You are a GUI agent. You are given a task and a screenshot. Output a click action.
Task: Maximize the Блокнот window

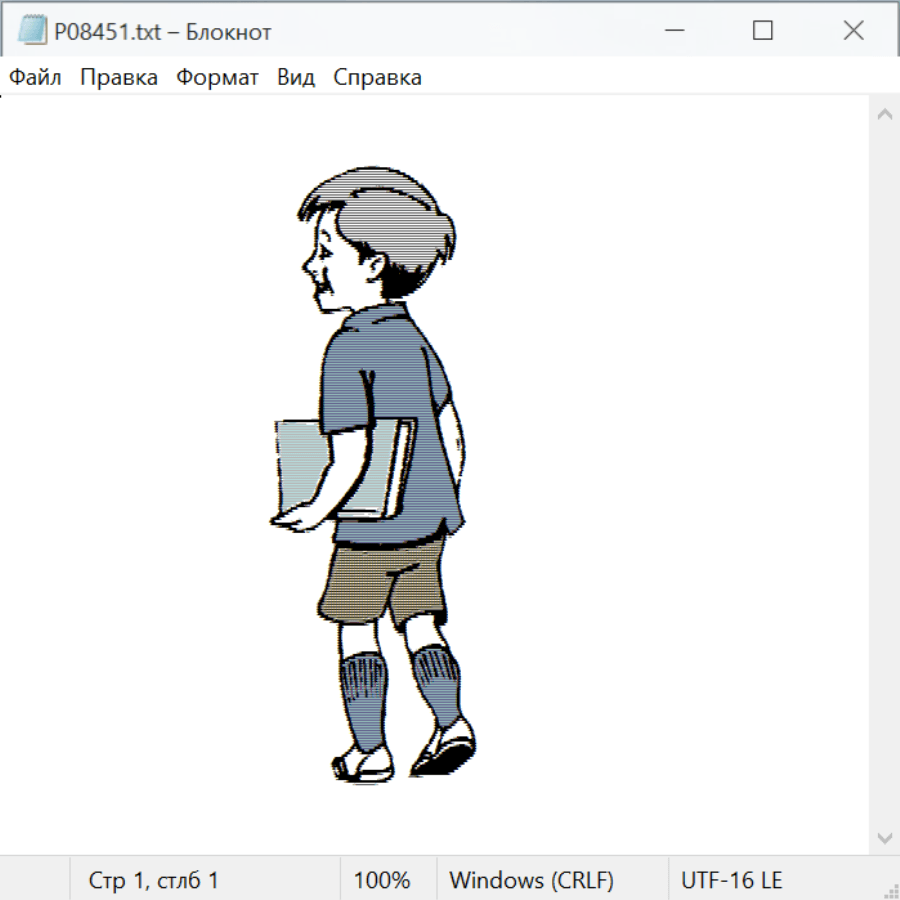point(763,31)
